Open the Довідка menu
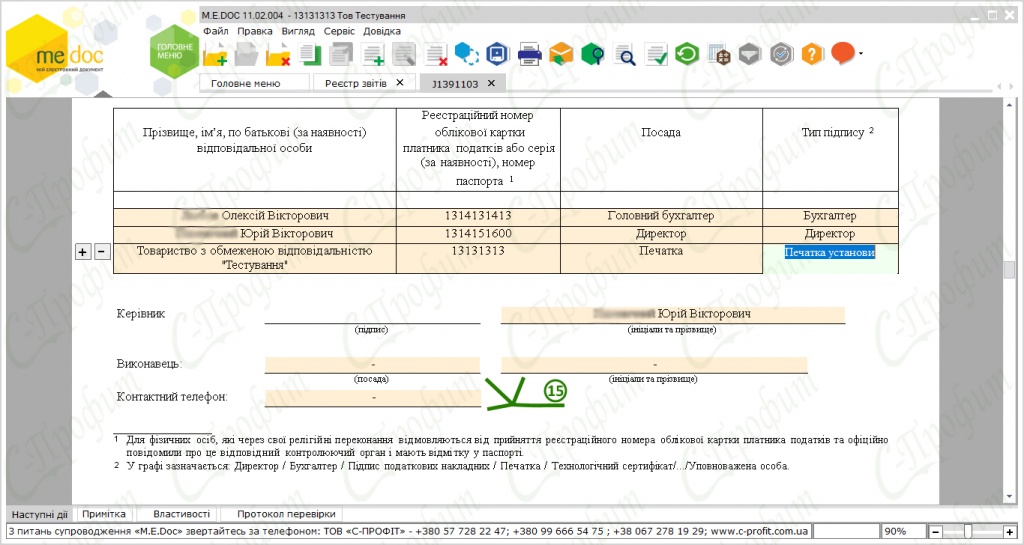 (x=382, y=31)
